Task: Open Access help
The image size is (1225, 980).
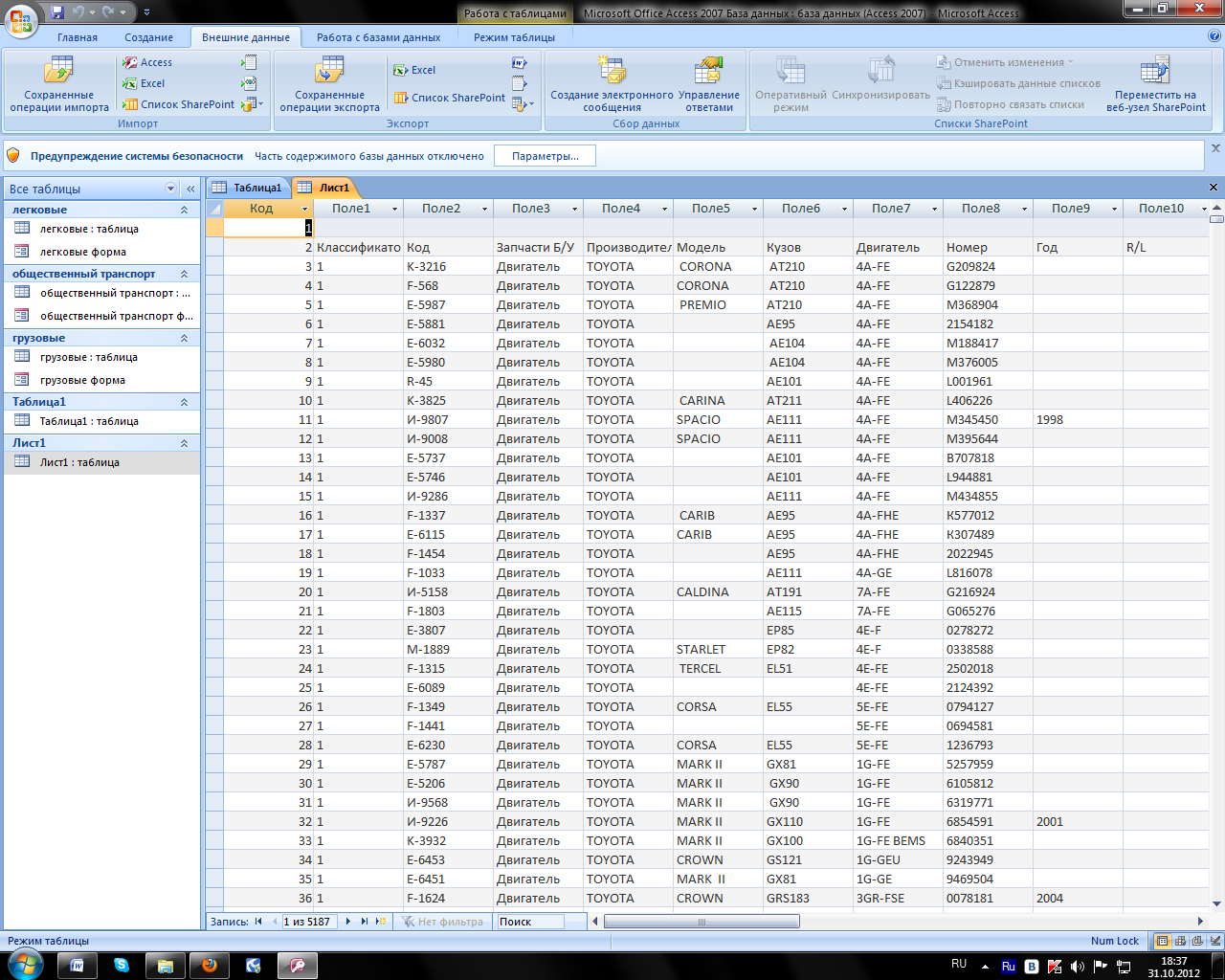Action: (1214, 36)
